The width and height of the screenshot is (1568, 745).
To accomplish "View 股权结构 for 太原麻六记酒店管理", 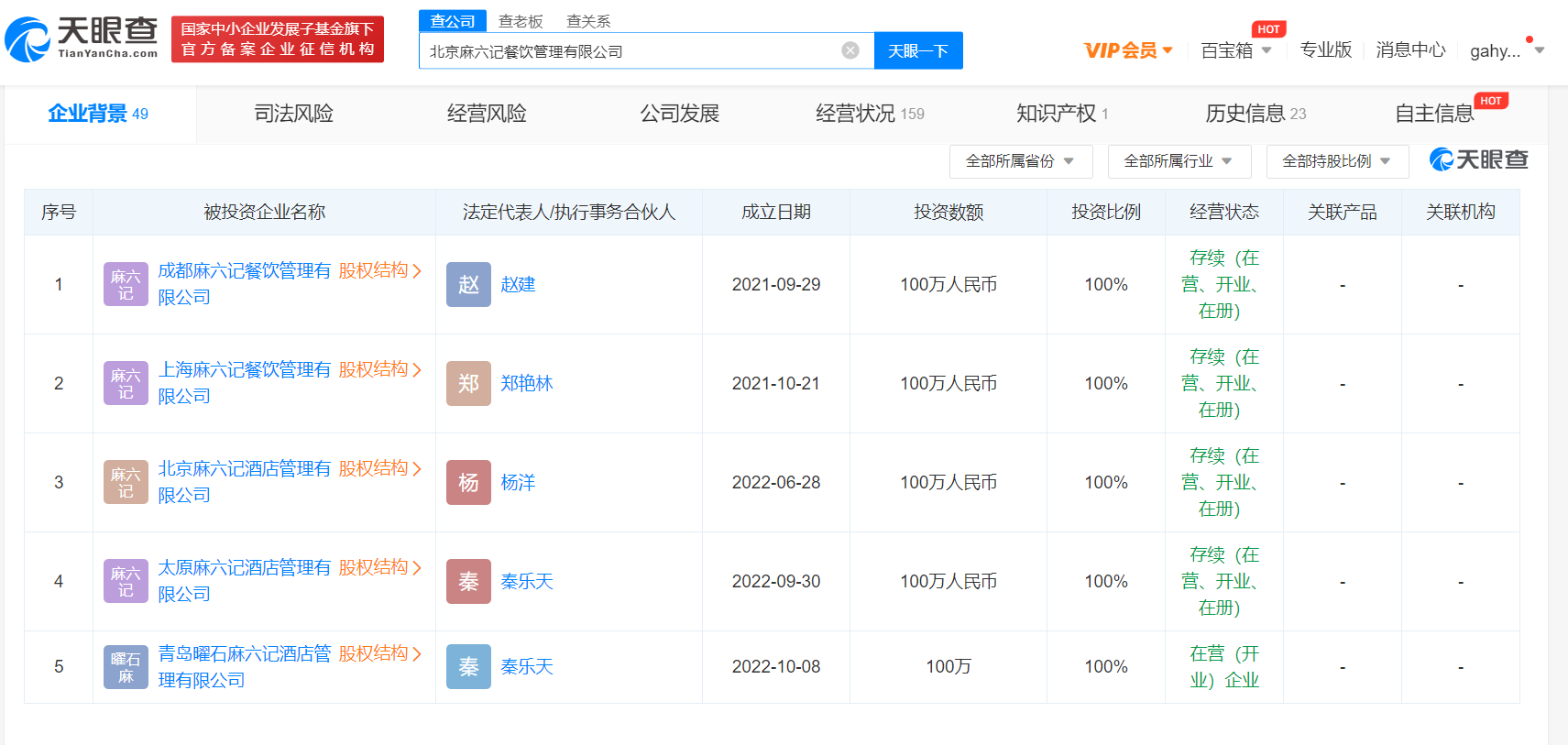I will pyautogui.click(x=379, y=567).
